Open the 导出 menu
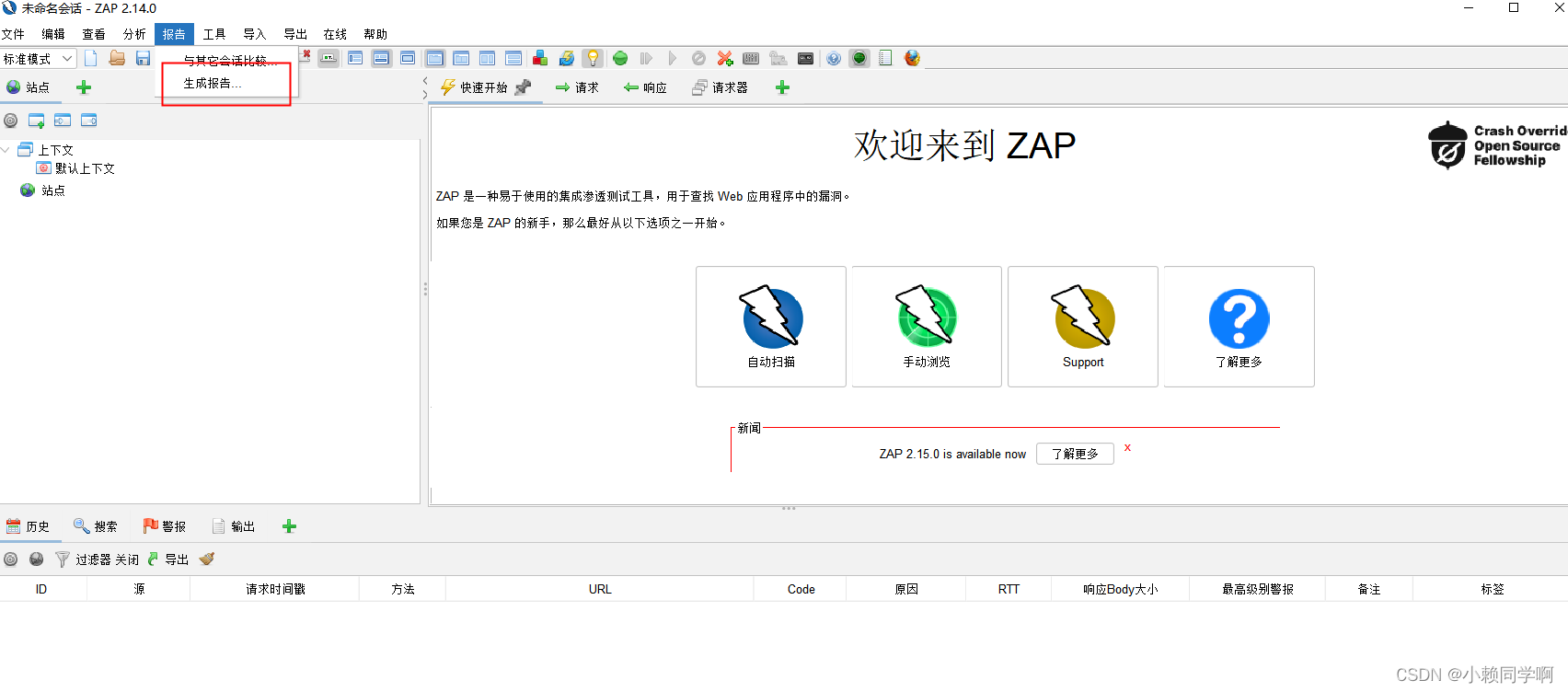The width and height of the screenshot is (1568, 692). coord(295,34)
